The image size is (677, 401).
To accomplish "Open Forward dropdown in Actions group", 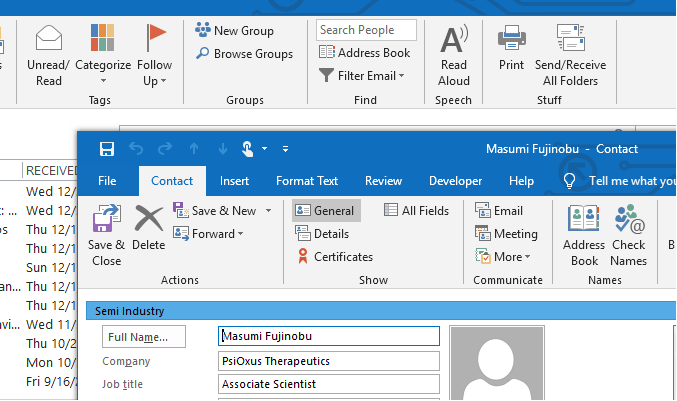I will (x=208, y=234).
